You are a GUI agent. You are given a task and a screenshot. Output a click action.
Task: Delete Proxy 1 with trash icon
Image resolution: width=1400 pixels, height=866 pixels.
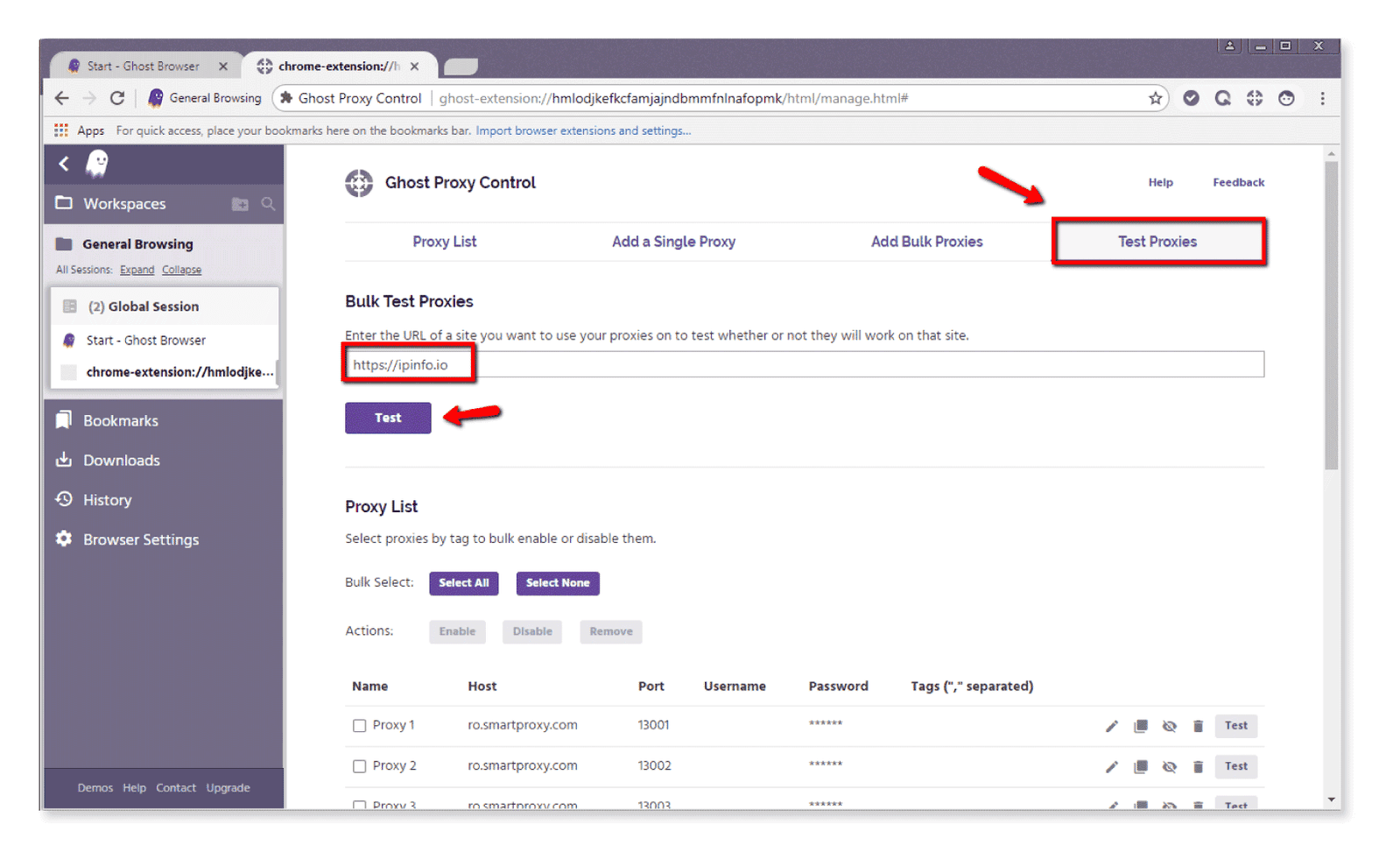[1198, 726]
